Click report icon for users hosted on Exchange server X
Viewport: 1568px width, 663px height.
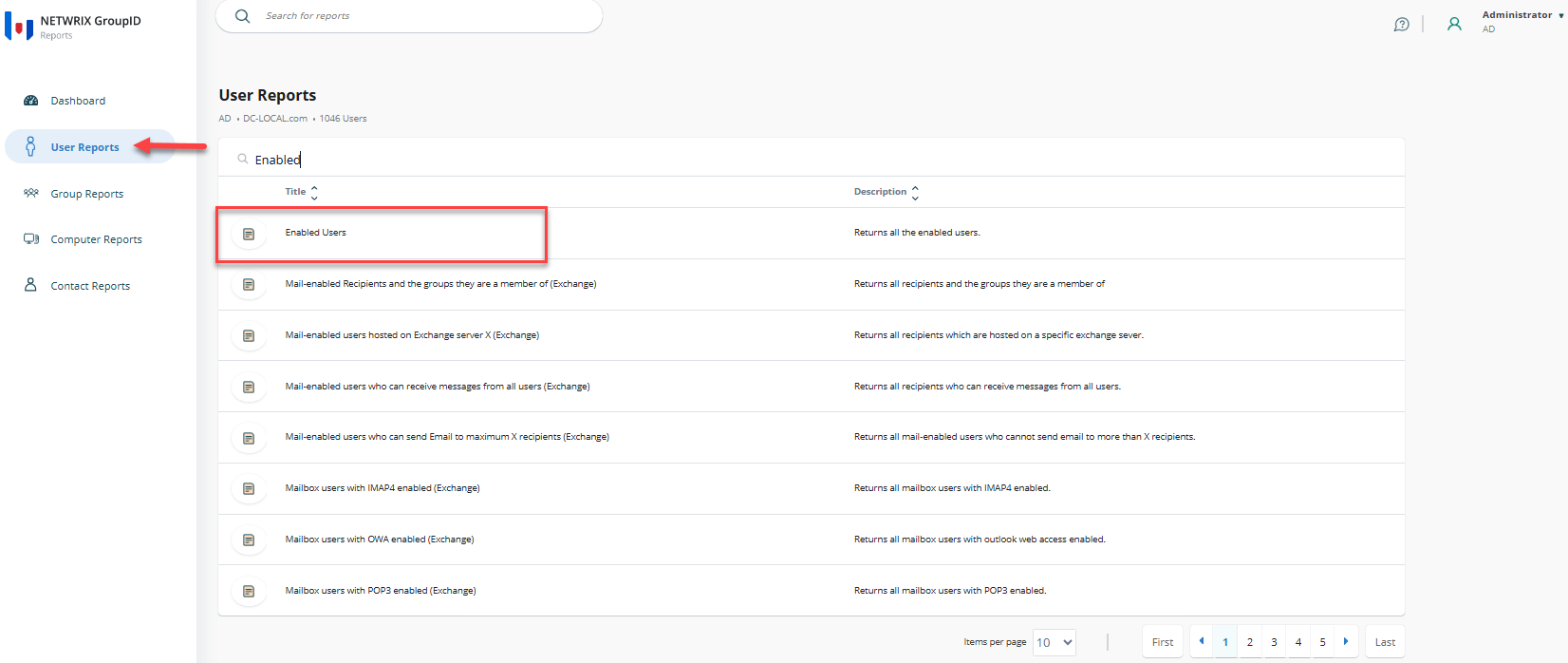tap(249, 336)
